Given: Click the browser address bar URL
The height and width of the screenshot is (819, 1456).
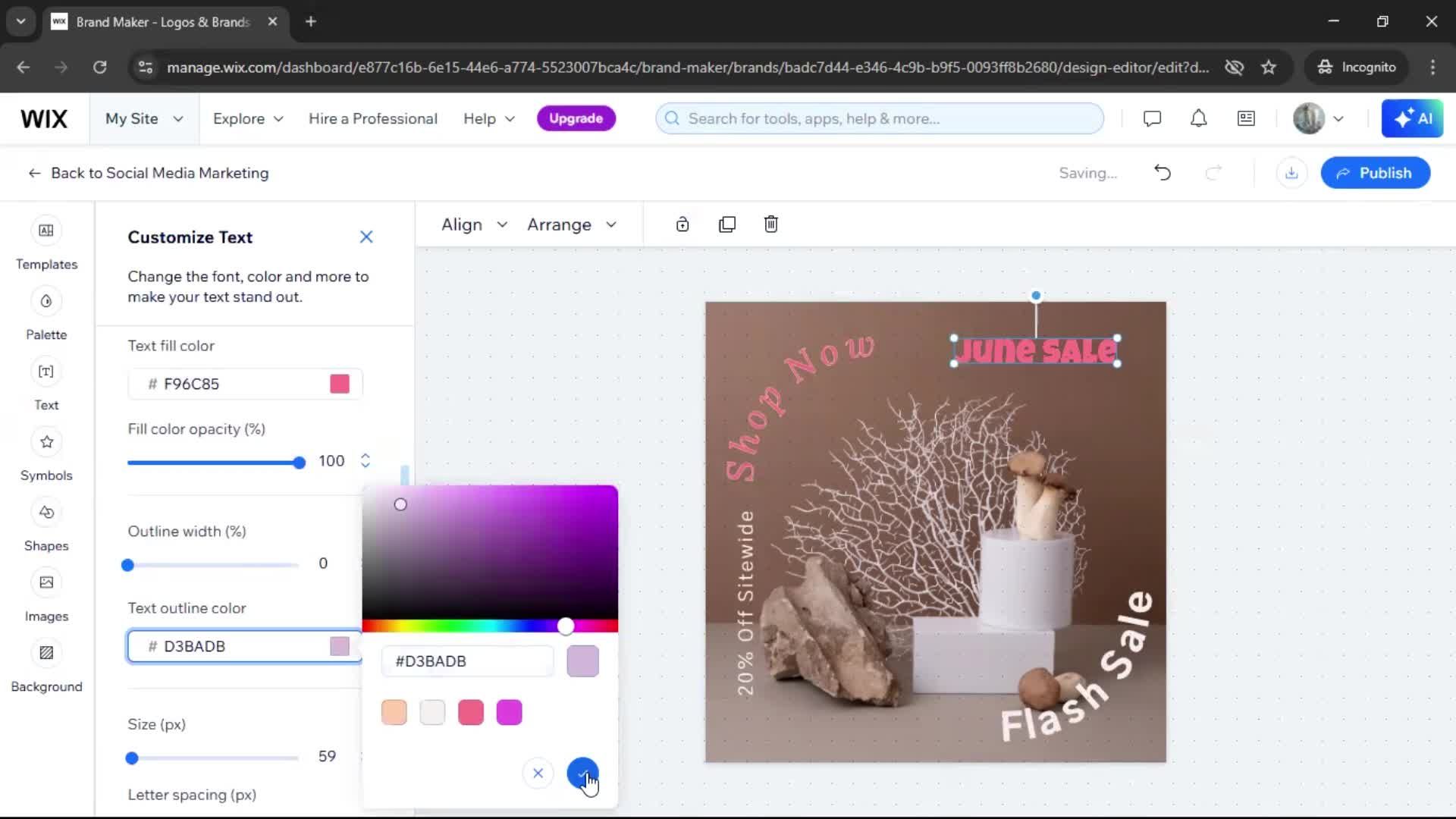Looking at the screenshot, I should 687,67.
